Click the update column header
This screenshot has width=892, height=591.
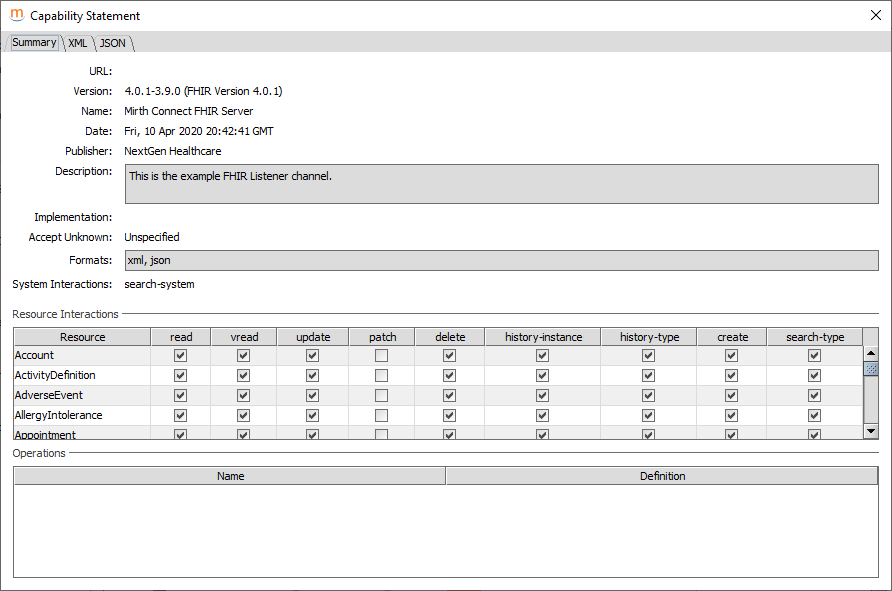(313, 337)
